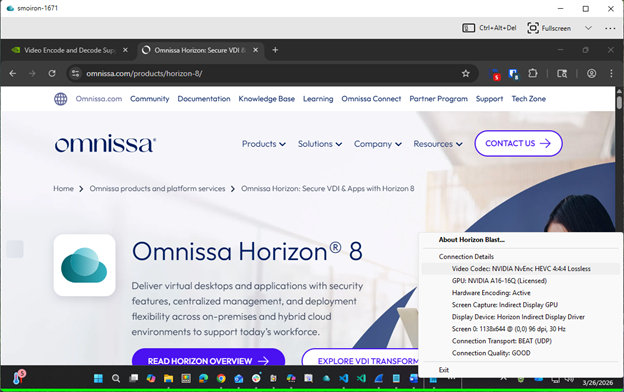Click the Connection Details menu heading
This screenshot has height=392, width=624.
(x=466, y=257)
